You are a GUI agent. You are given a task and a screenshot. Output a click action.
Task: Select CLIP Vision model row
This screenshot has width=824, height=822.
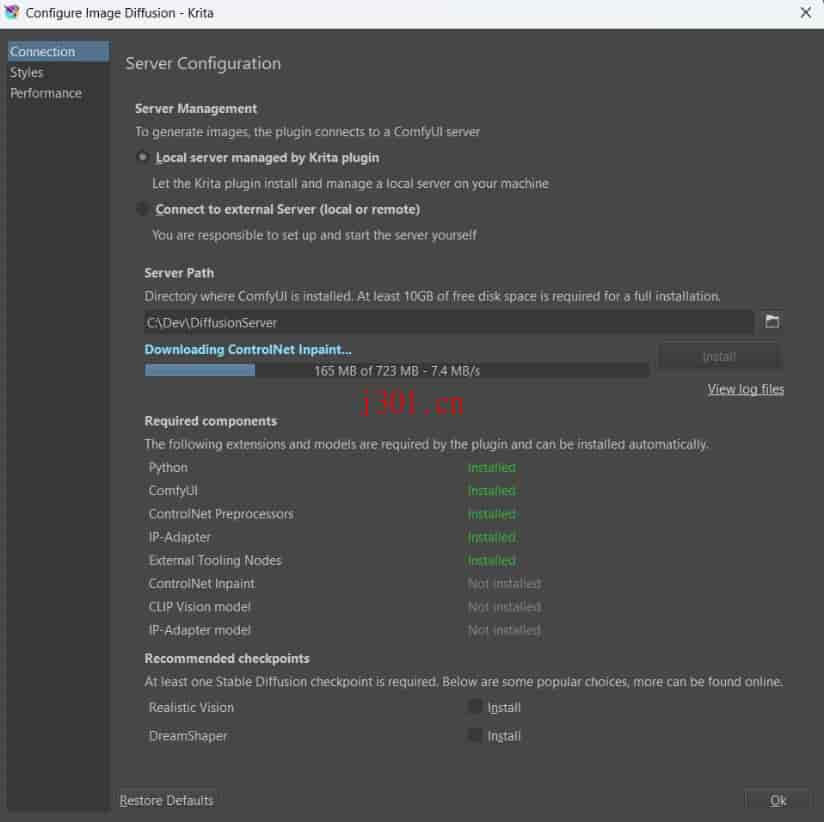[x=345, y=607]
